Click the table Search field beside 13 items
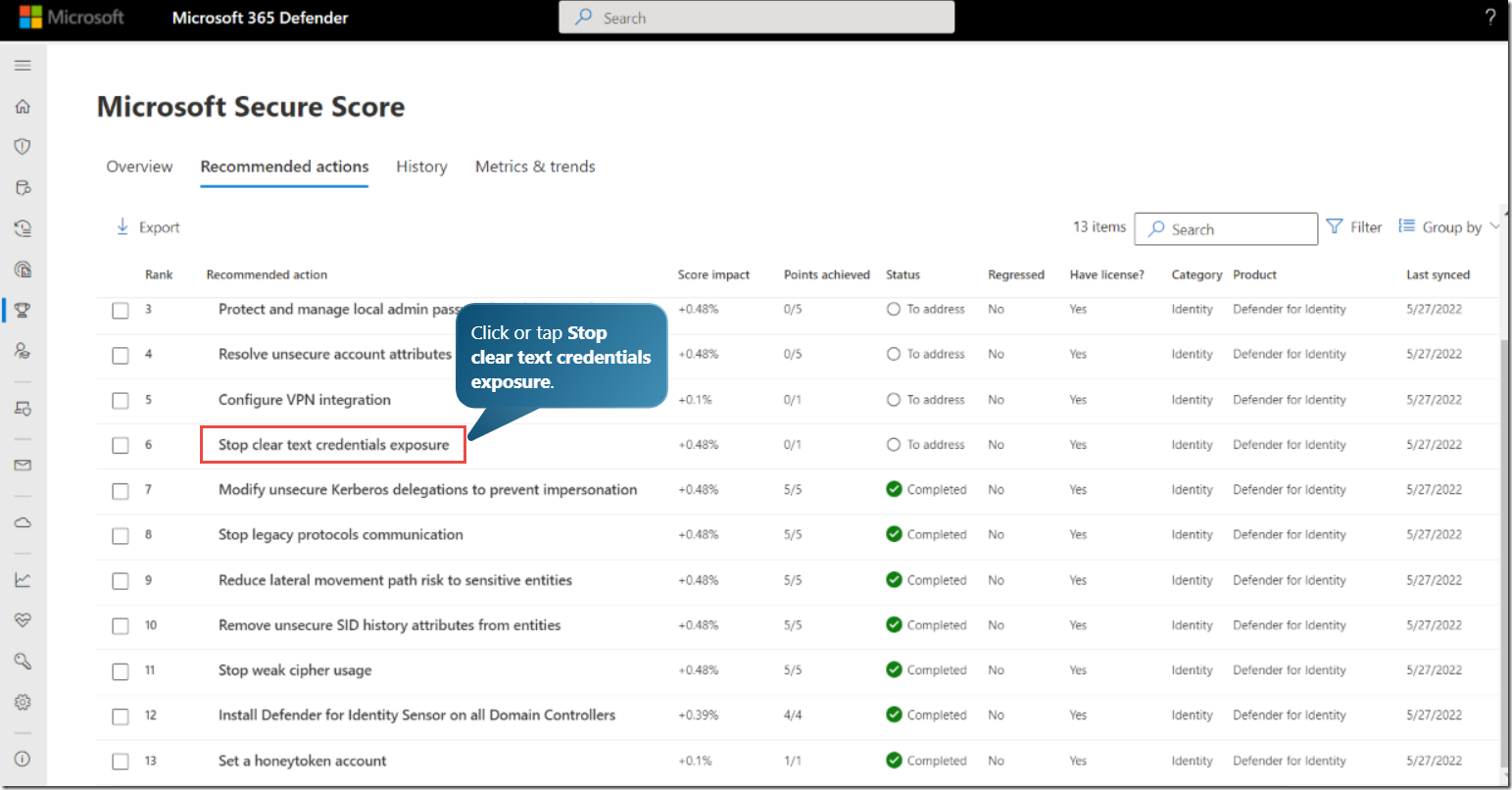 (x=1226, y=228)
